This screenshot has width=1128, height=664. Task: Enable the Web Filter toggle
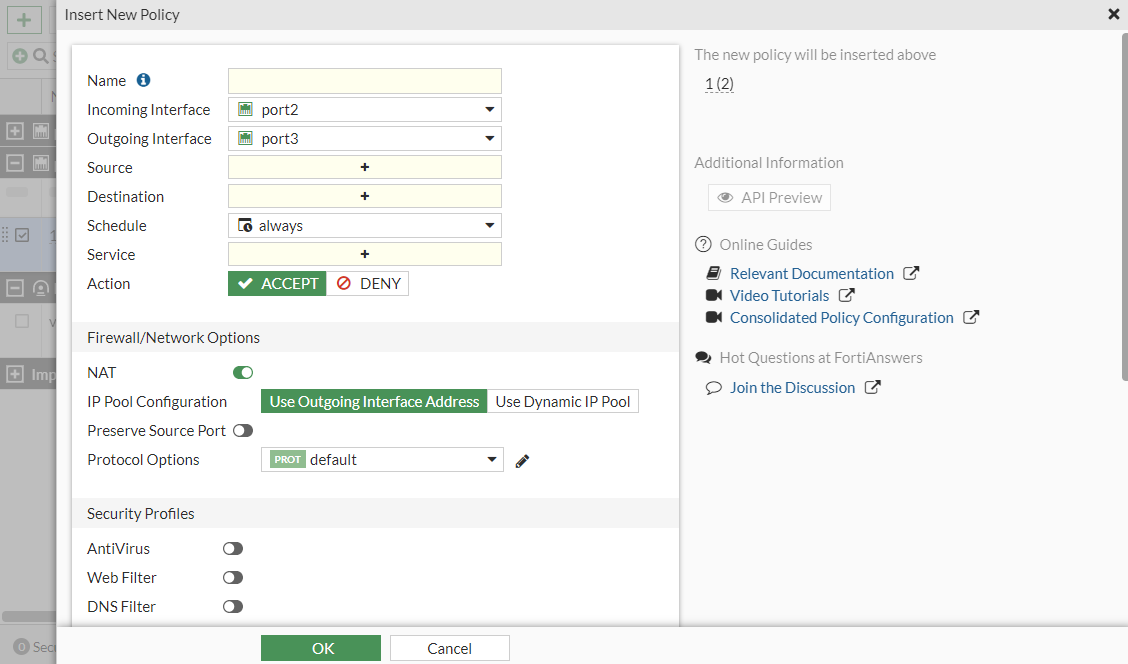(x=233, y=578)
